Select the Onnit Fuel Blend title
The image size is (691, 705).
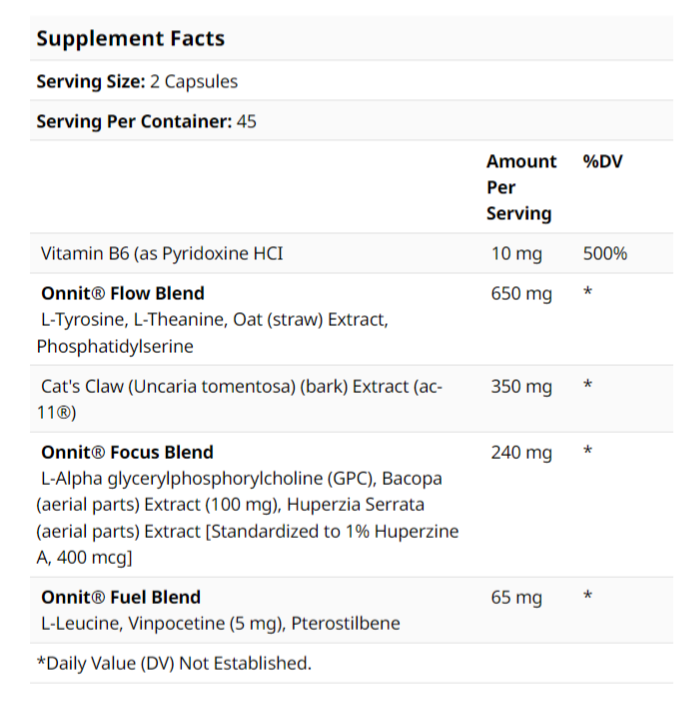pyautogui.click(x=121, y=597)
